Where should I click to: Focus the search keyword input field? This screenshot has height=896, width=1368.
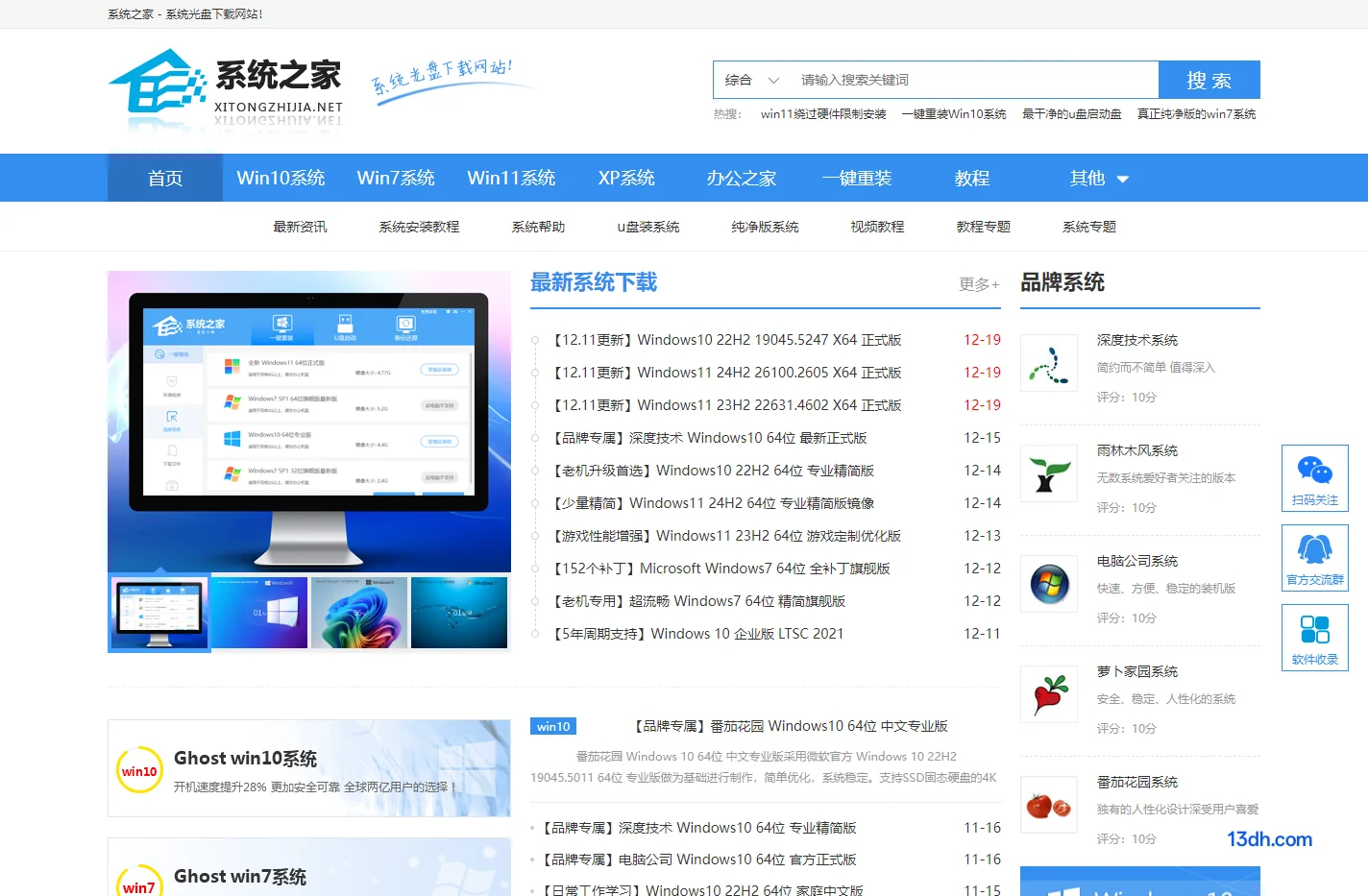[x=974, y=80]
